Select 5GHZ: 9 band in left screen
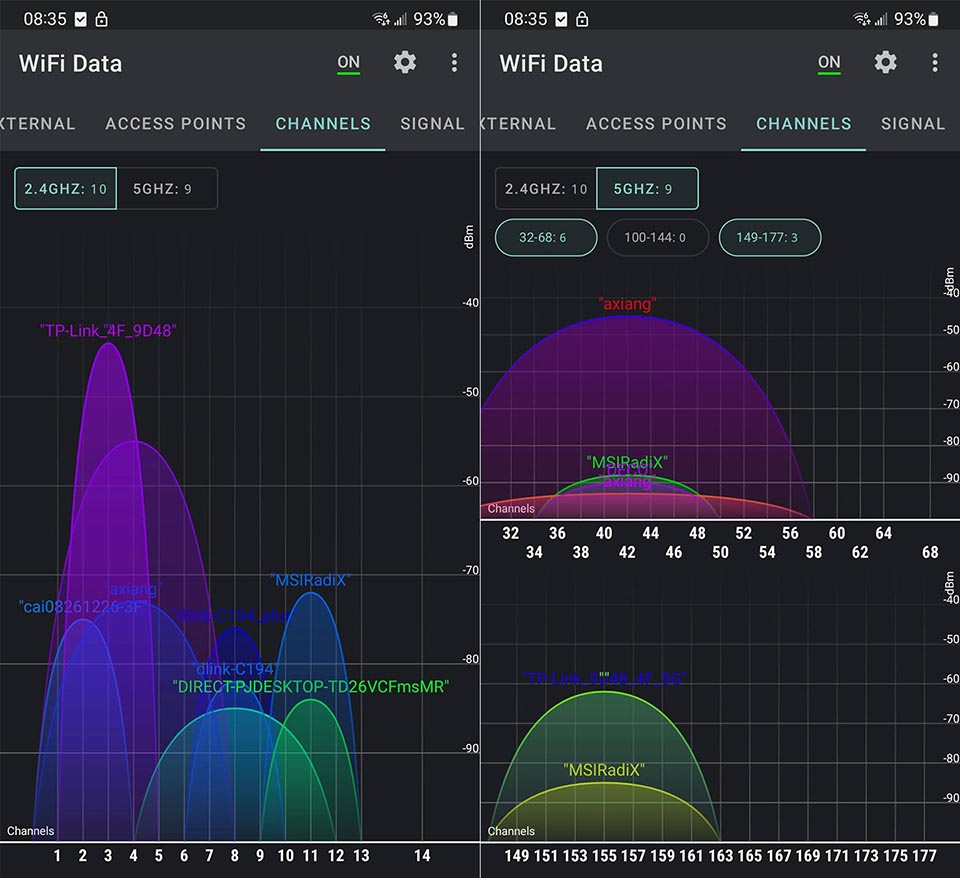Screen dimensions: 960x878 (x=167, y=188)
